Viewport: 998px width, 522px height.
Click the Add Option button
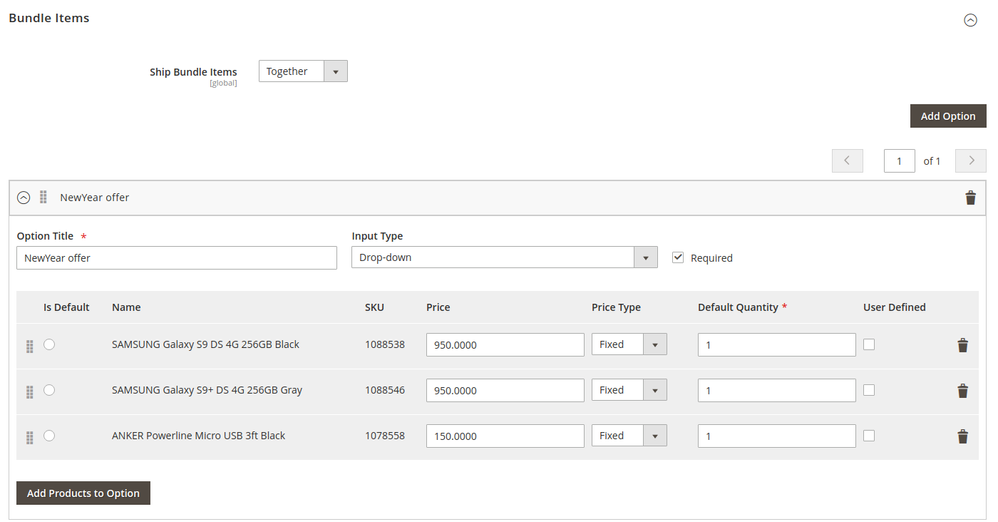tap(947, 116)
